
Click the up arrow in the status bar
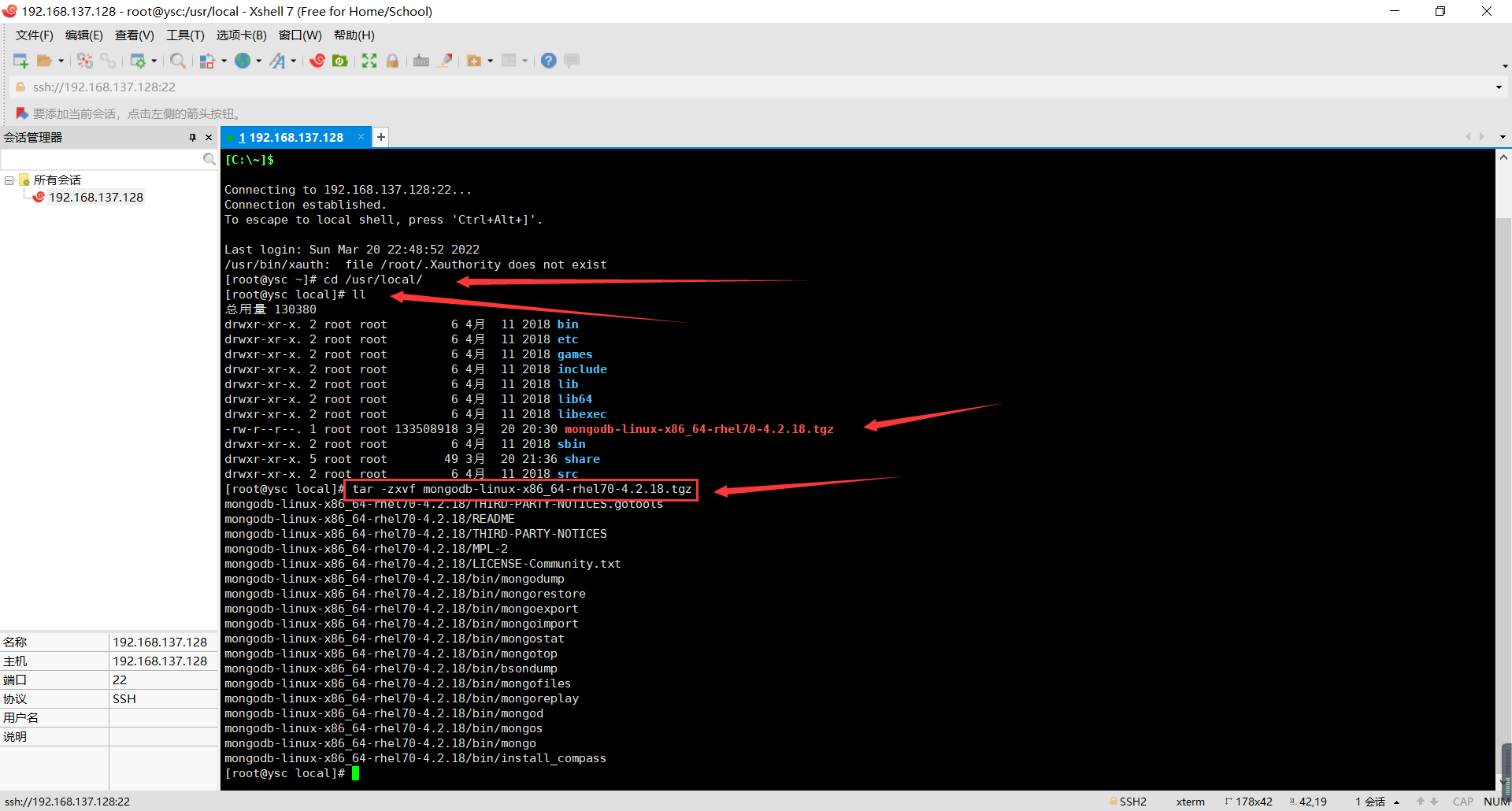(x=1421, y=802)
